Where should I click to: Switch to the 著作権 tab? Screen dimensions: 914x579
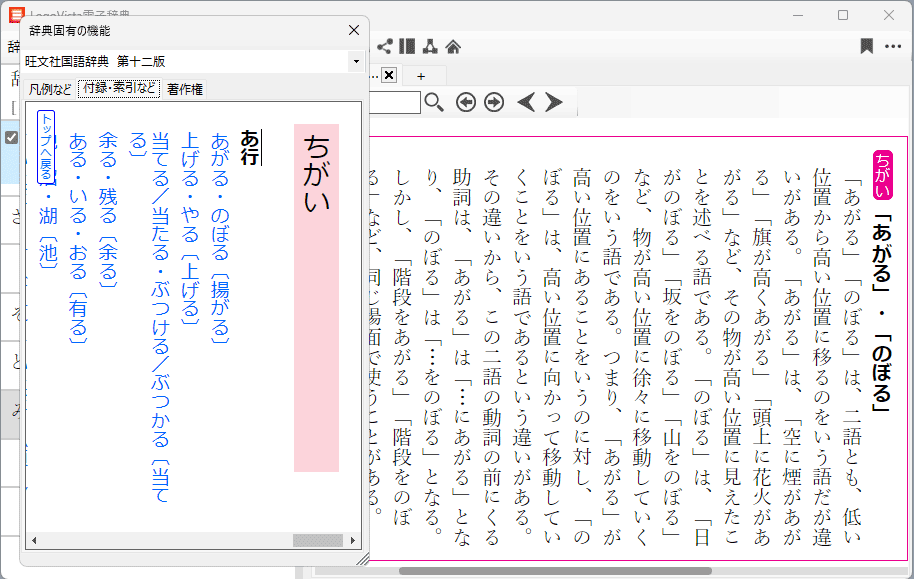[185, 89]
